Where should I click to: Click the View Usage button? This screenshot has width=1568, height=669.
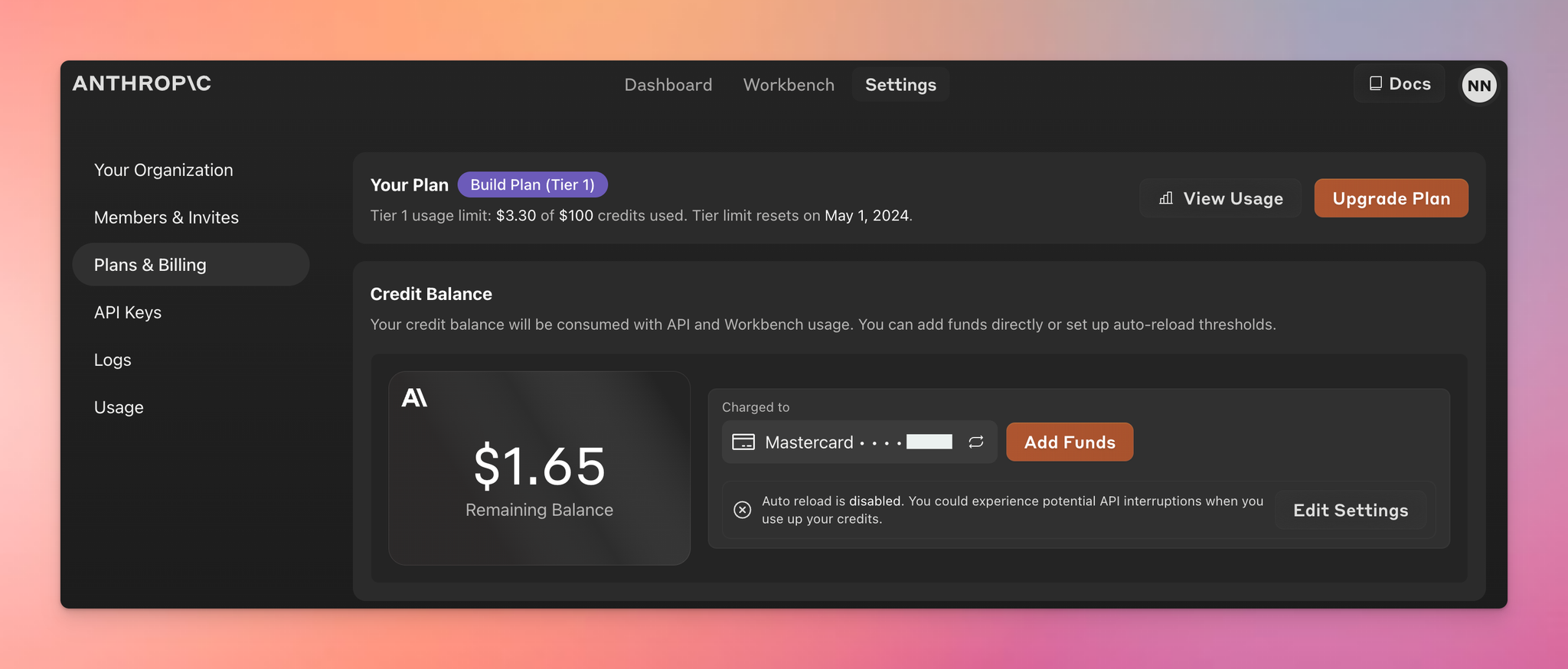[x=1220, y=198]
